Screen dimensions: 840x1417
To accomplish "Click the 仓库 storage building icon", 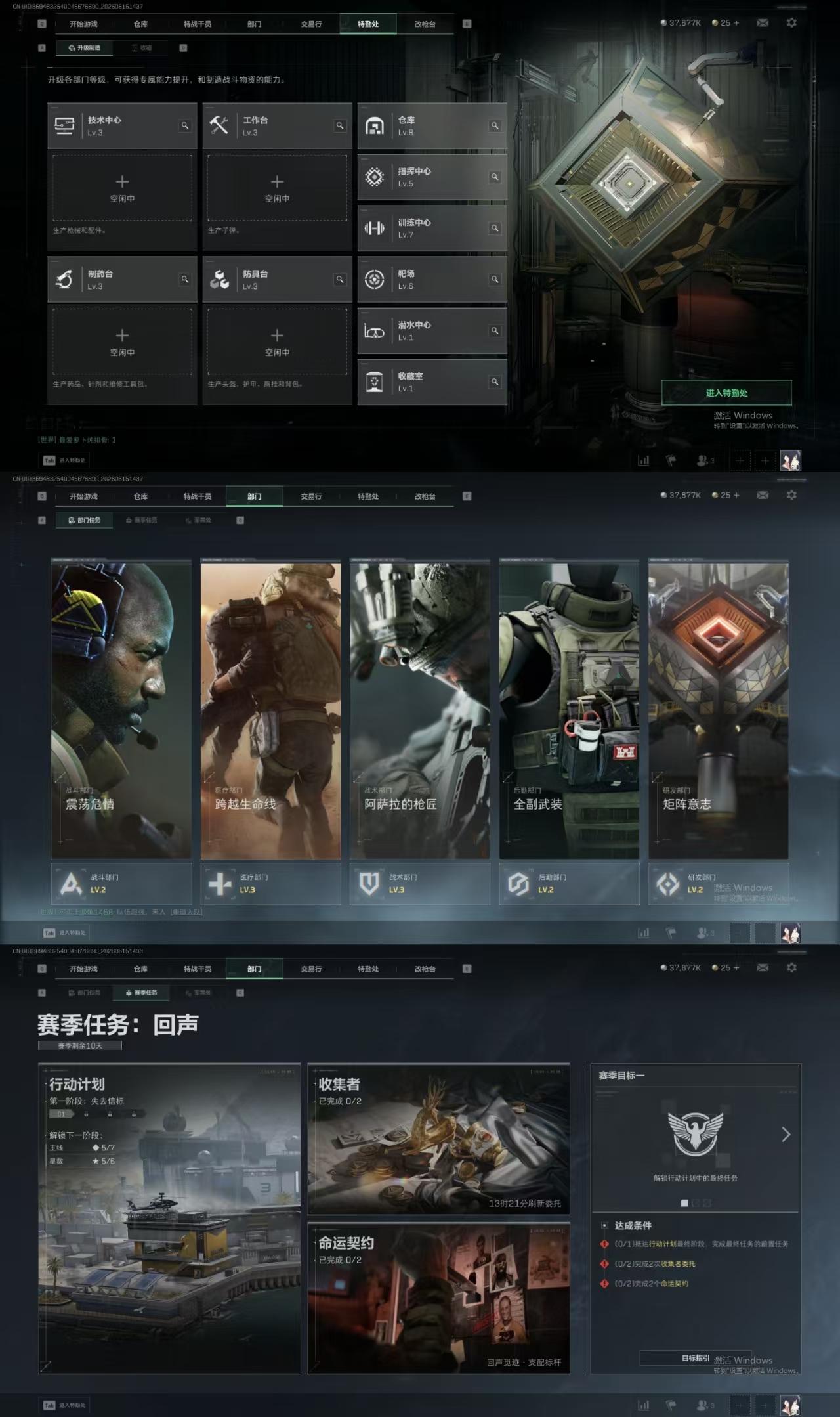I will click(x=374, y=125).
